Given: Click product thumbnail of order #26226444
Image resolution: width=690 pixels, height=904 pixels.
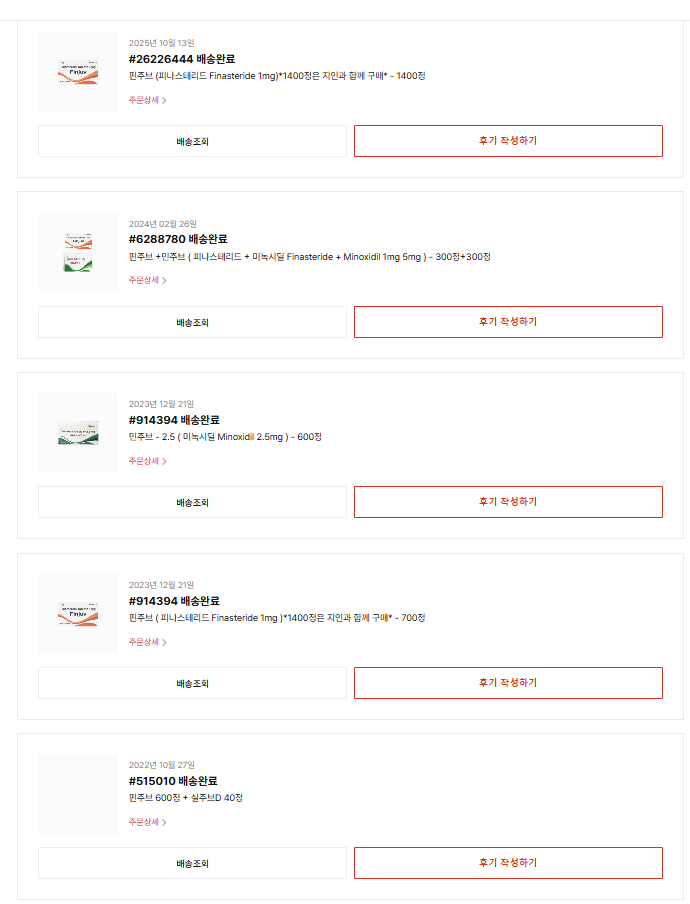Looking at the screenshot, I should (x=77, y=72).
